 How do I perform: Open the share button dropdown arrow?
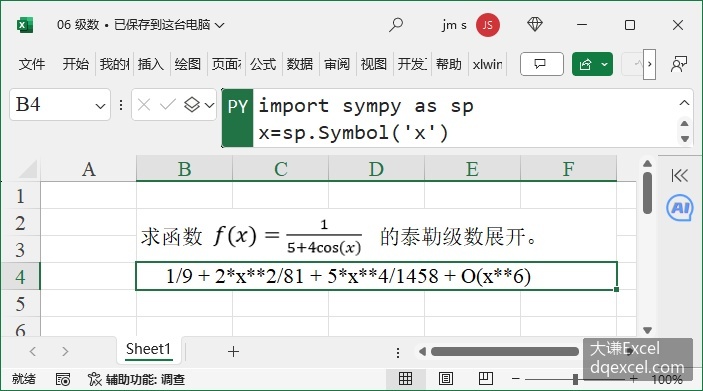click(x=605, y=65)
